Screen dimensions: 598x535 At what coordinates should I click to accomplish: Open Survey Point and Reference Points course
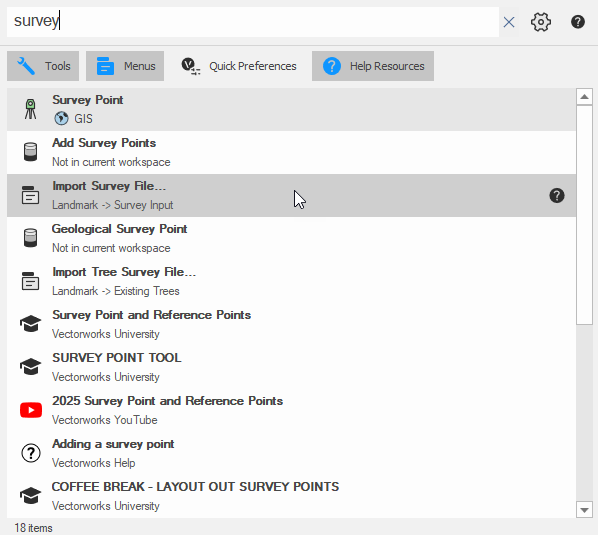tap(291, 325)
